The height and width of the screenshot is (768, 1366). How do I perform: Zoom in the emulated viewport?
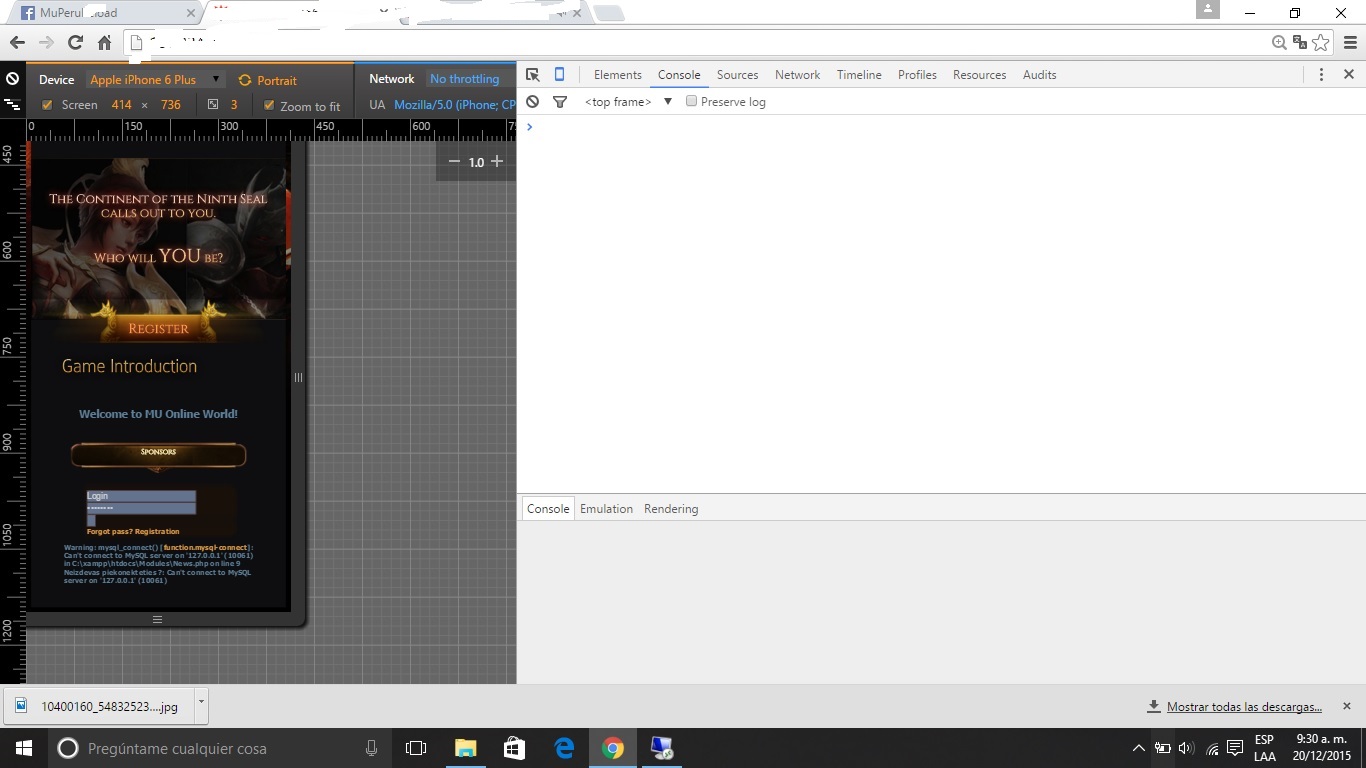[x=497, y=162]
